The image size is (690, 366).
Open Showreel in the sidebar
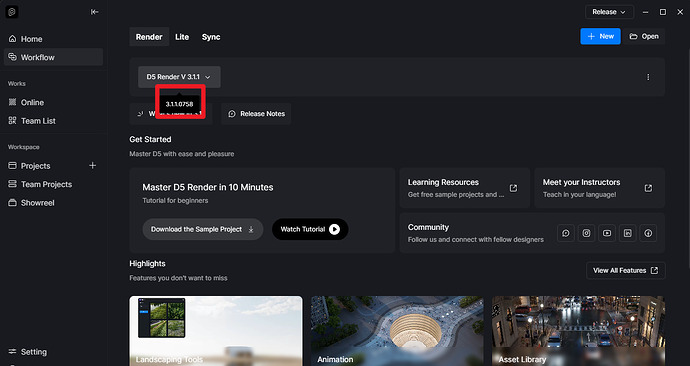click(x=53, y=203)
